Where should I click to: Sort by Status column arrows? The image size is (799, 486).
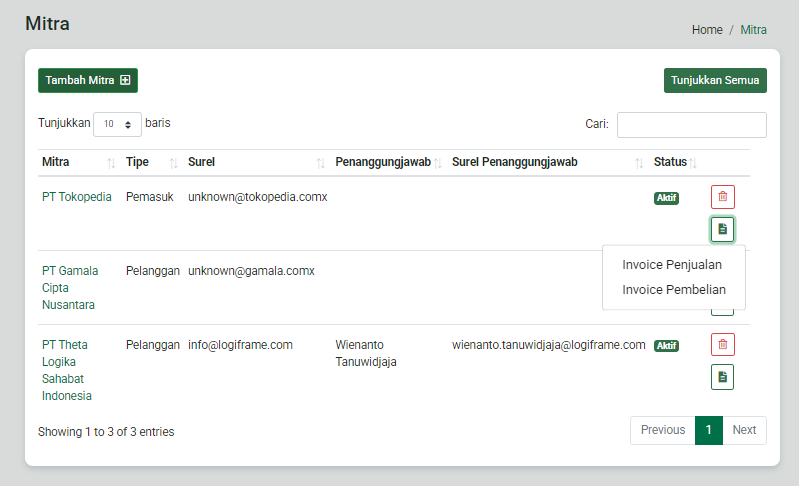[693, 163]
